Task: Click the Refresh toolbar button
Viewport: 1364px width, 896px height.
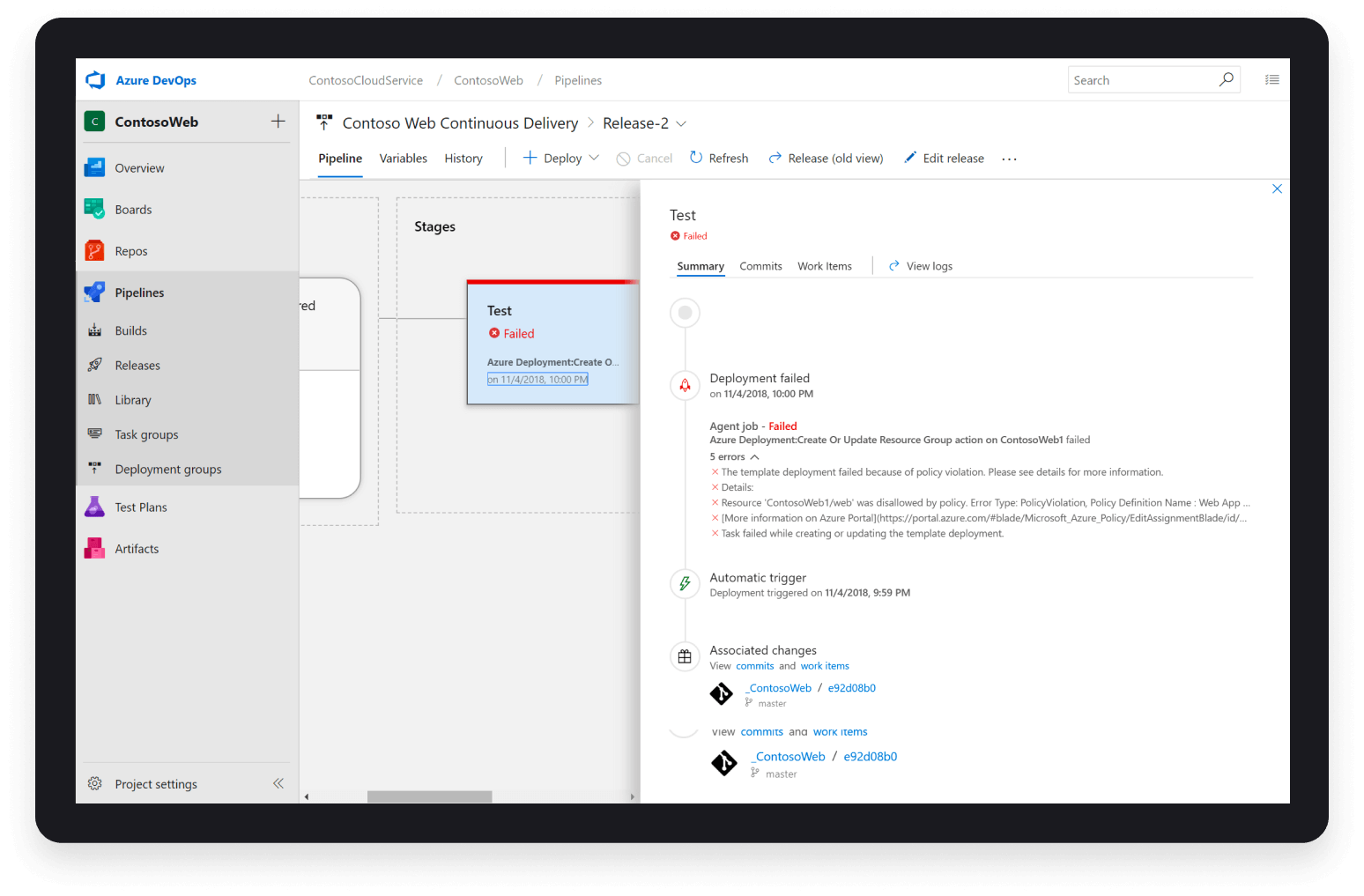Action: [x=718, y=159]
